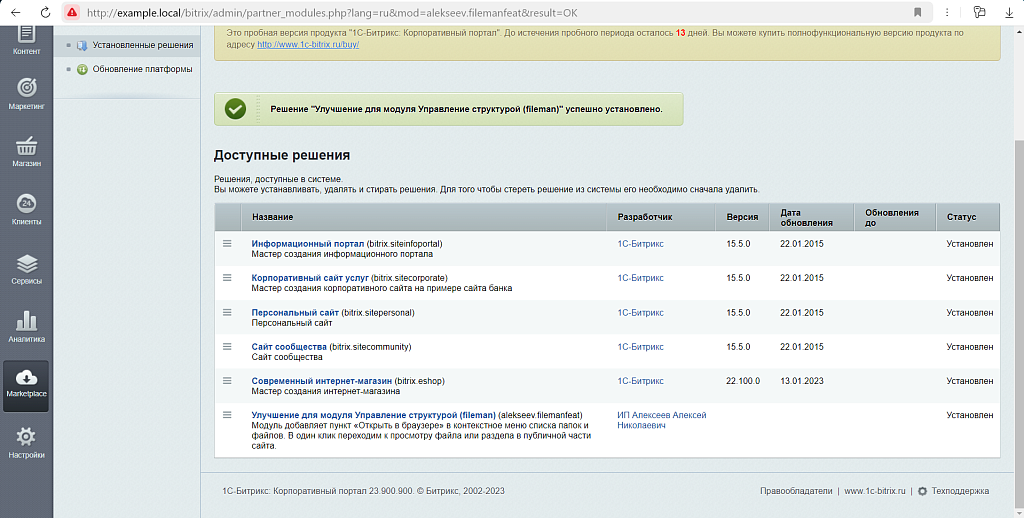Open the www.1c-bitrix.ru/buy/ link
The height and width of the screenshot is (518, 1024).
308,45
